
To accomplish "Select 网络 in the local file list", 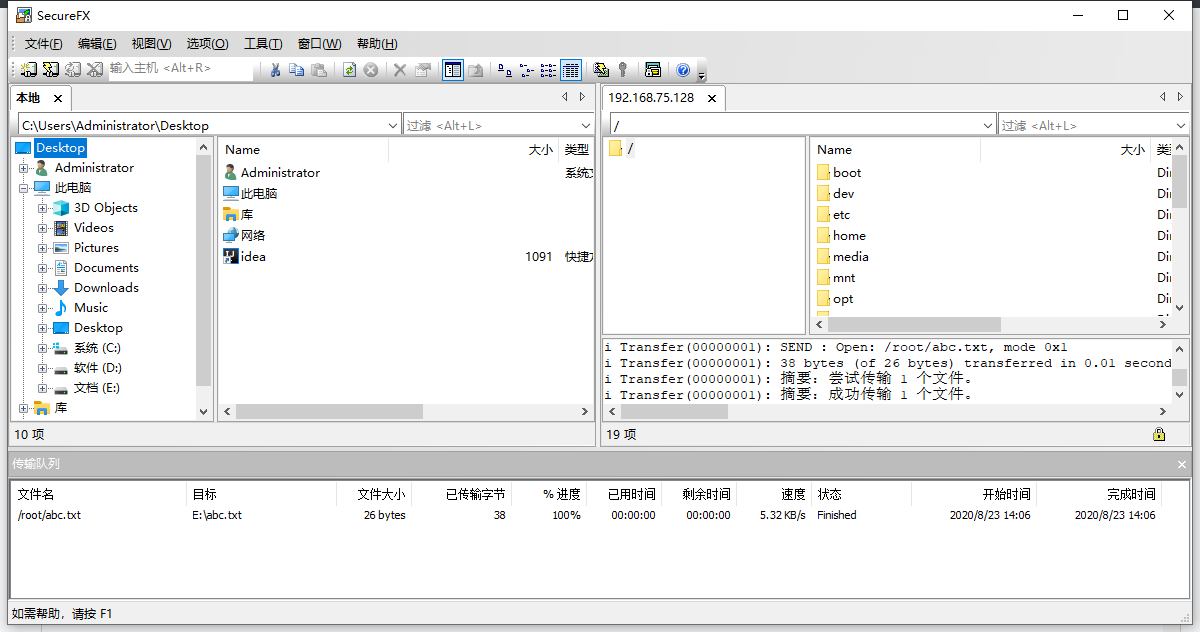I will tap(253, 236).
